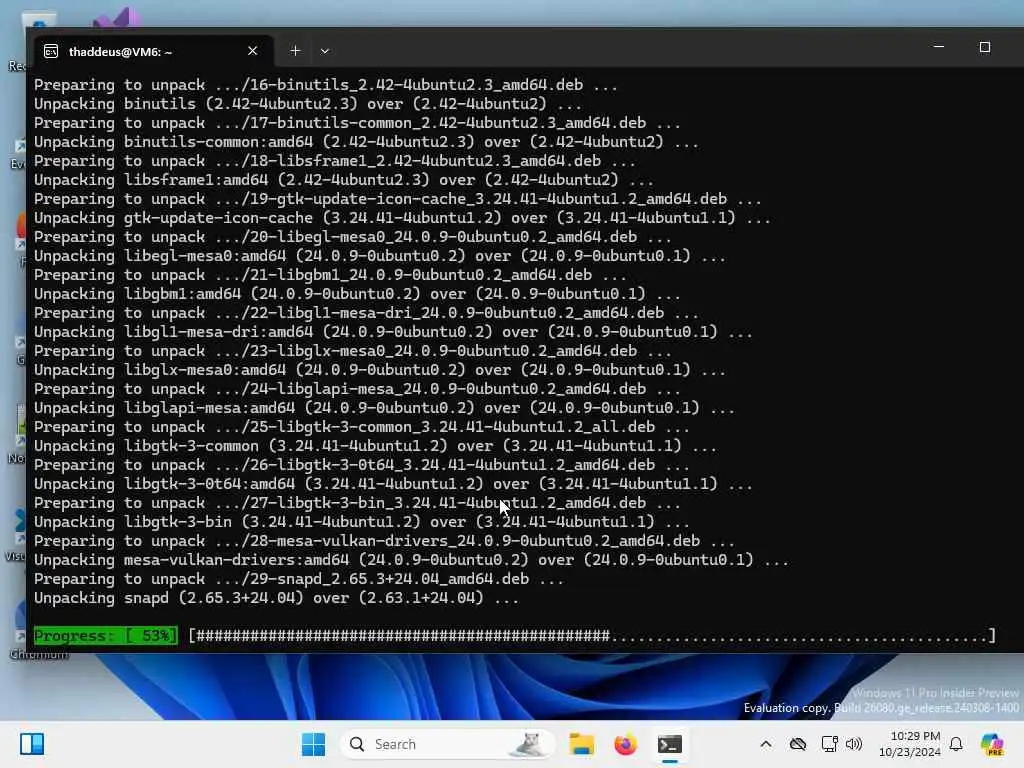Click the text 'Unpacking libsframe1:amd64'
1024x768 pixels.
pyautogui.click(x=151, y=180)
